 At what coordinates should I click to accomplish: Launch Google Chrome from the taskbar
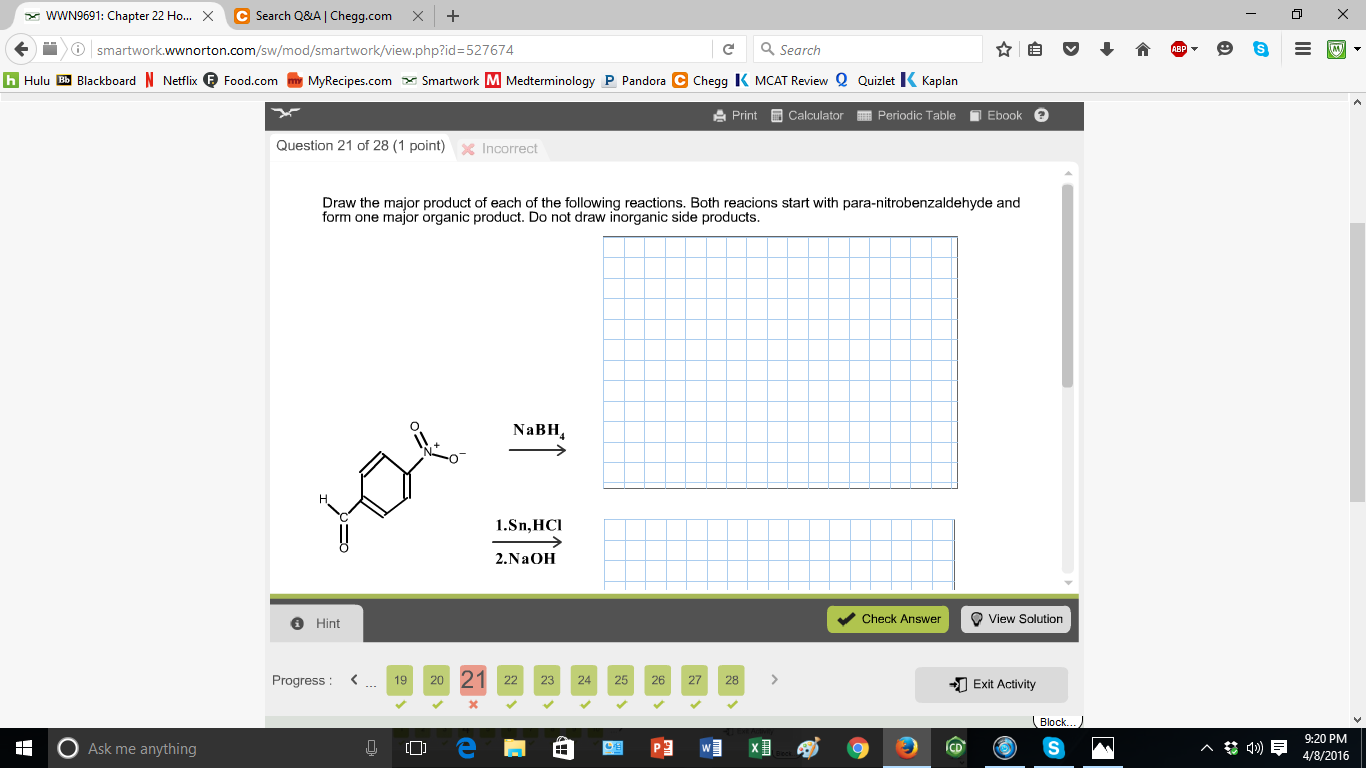click(x=858, y=748)
